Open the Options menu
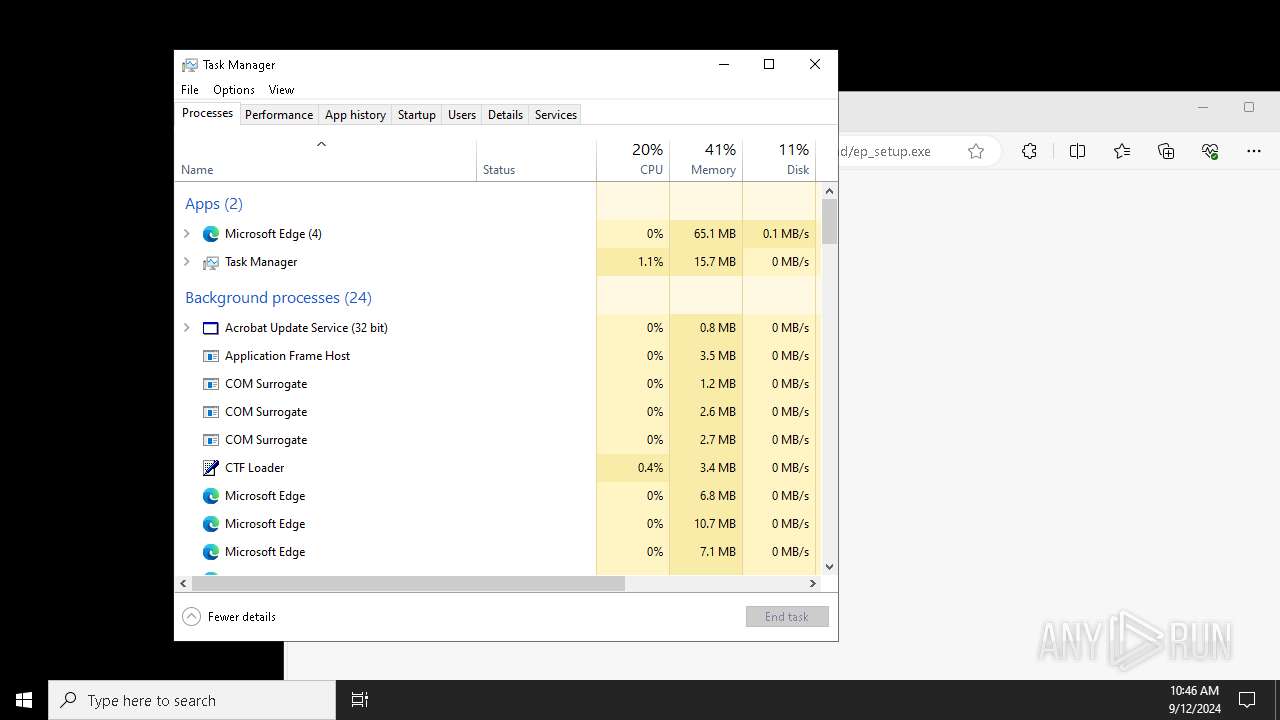The height and width of the screenshot is (720, 1280). (x=234, y=90)
